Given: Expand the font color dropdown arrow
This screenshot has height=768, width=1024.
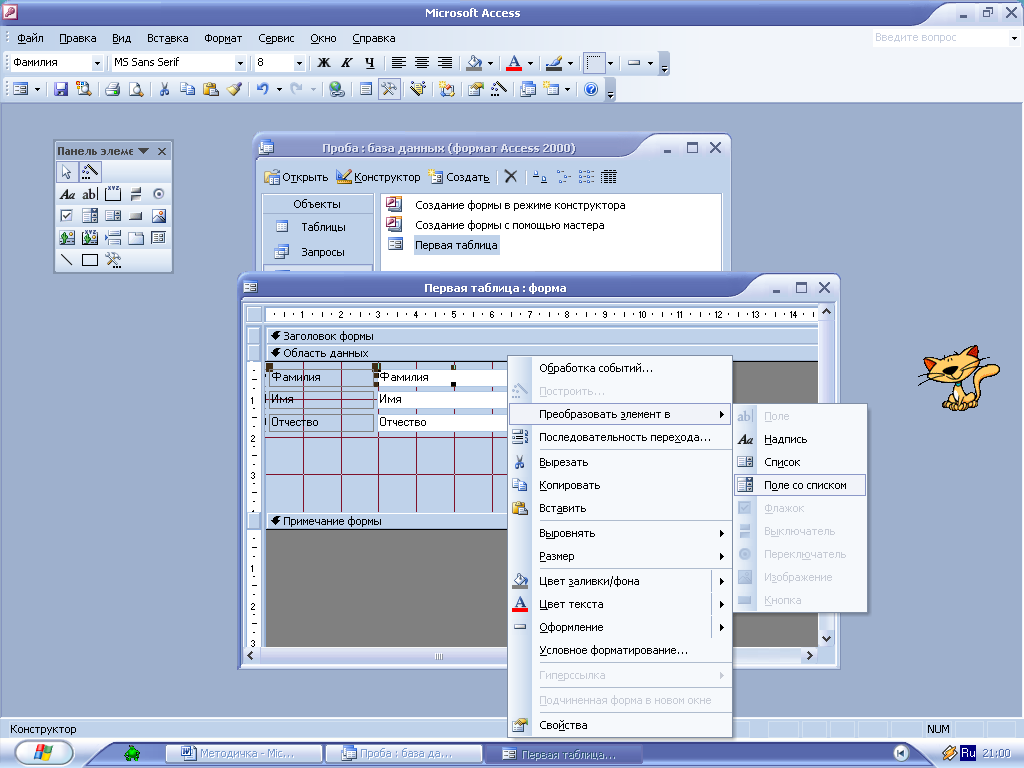Looking at the screenshot, I should point(530,63).
